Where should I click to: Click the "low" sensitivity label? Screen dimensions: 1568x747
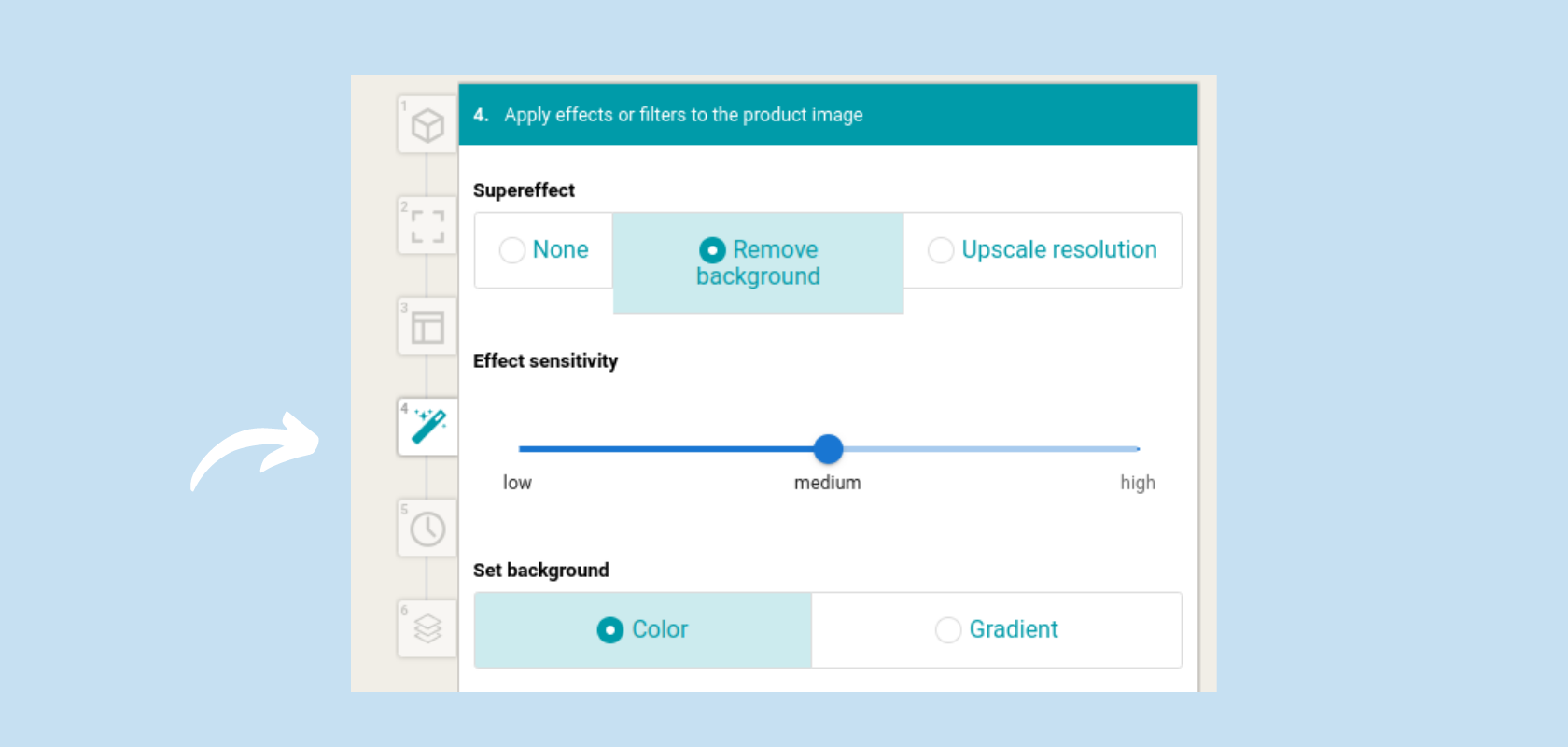click(x=517, y=483)
